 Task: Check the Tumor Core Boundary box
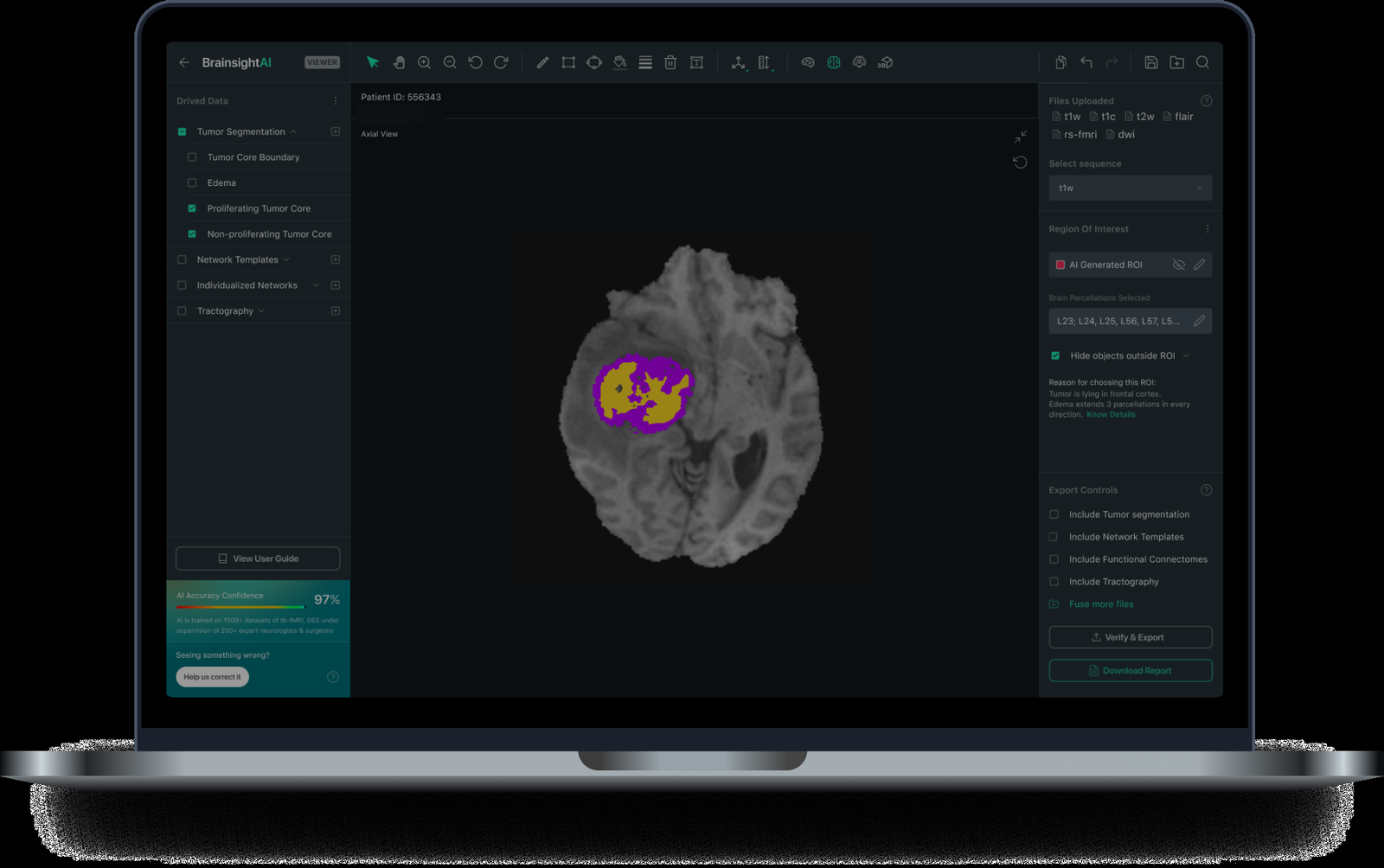click(192, 157)
